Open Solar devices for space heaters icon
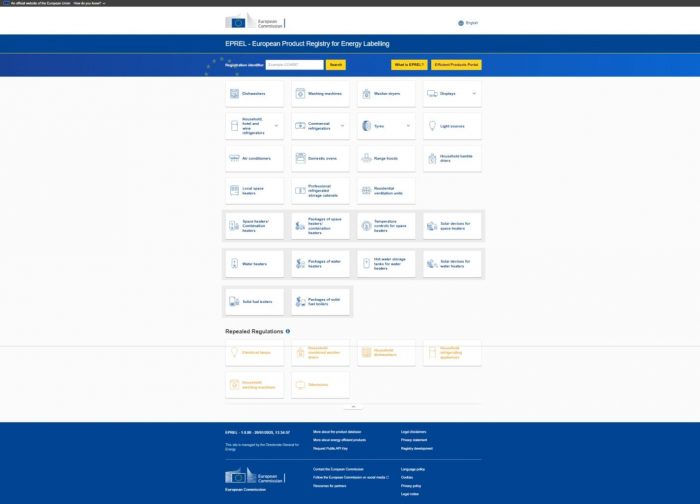This screenshot has width=700, height=504. coord(432,226)
